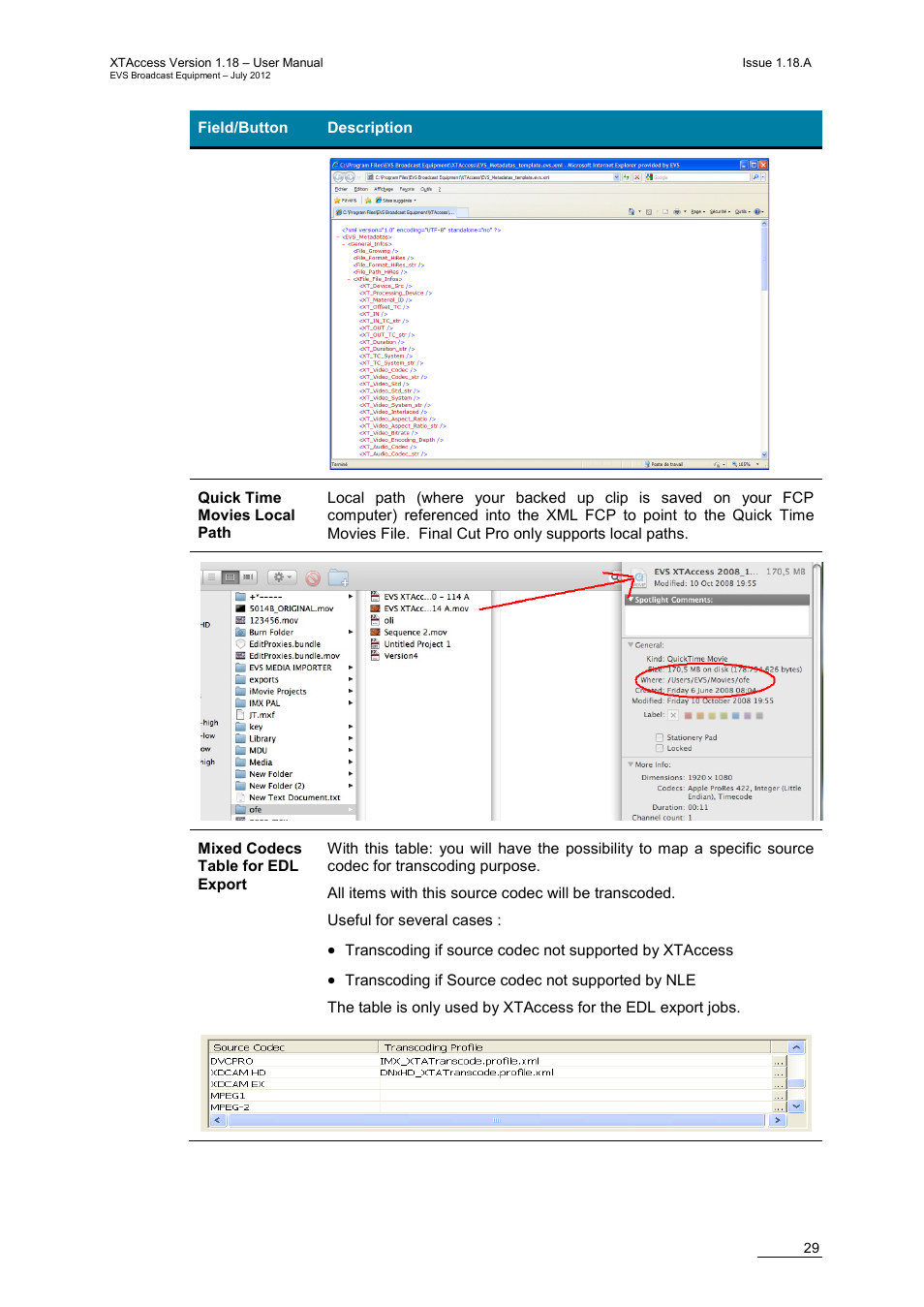The width and height of the screenshot is (924, 1307).
Task: Collapse the General section triangle
Action: tap(631, 644)
